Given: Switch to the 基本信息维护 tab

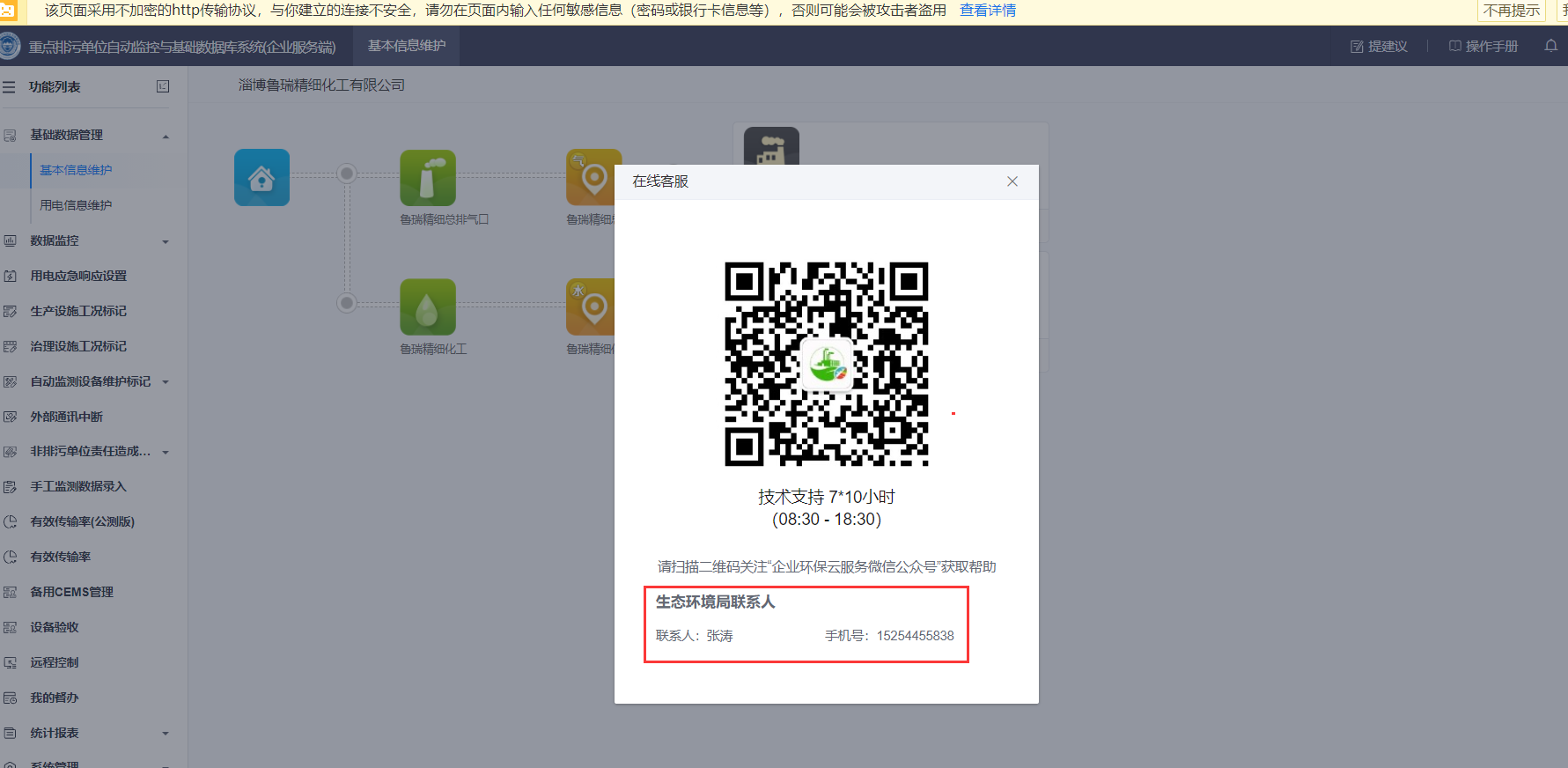Looking at the screenshot, I should click(x=407, y=46).
